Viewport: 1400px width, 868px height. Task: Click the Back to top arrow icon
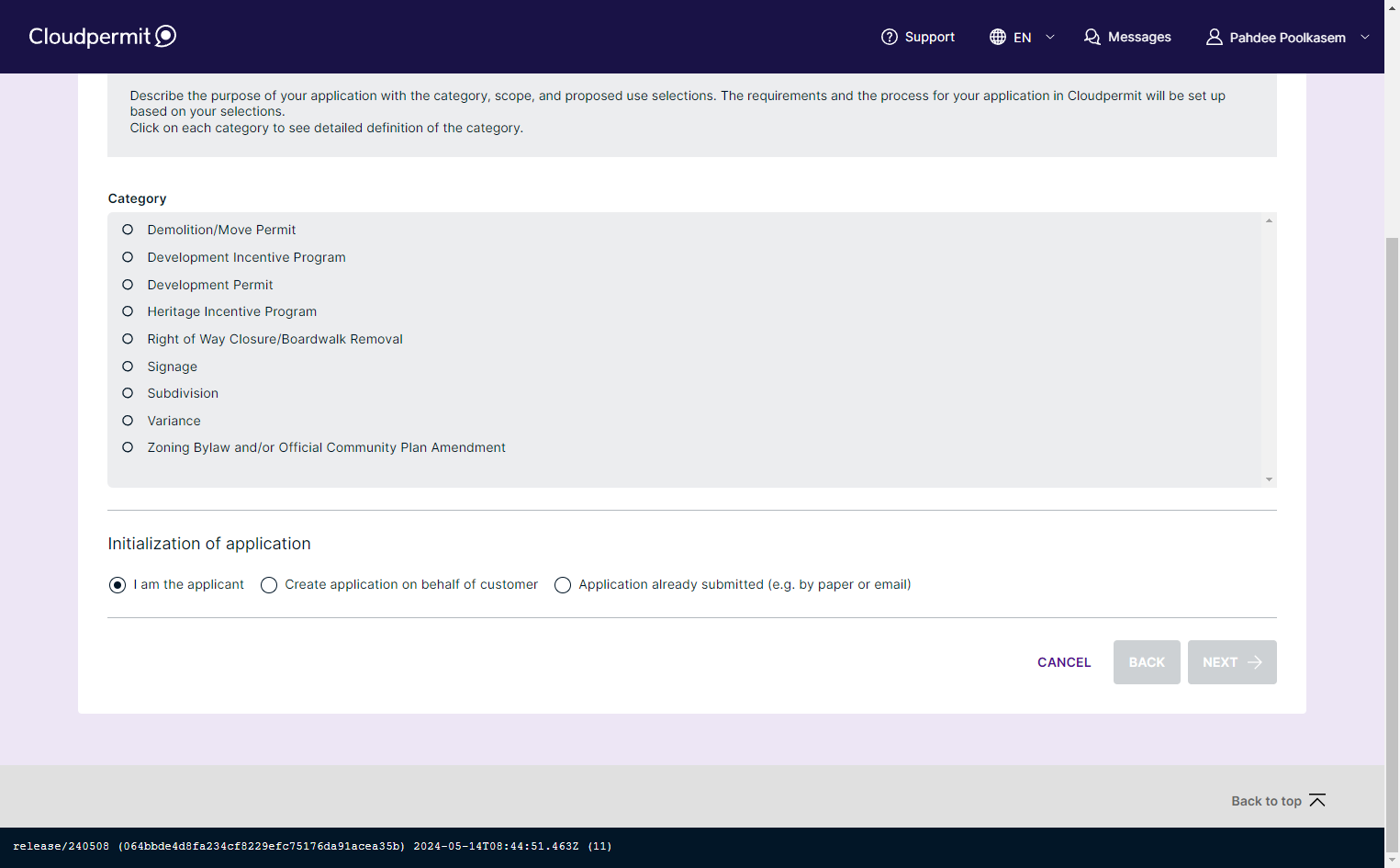click(x=1317, y=800)
